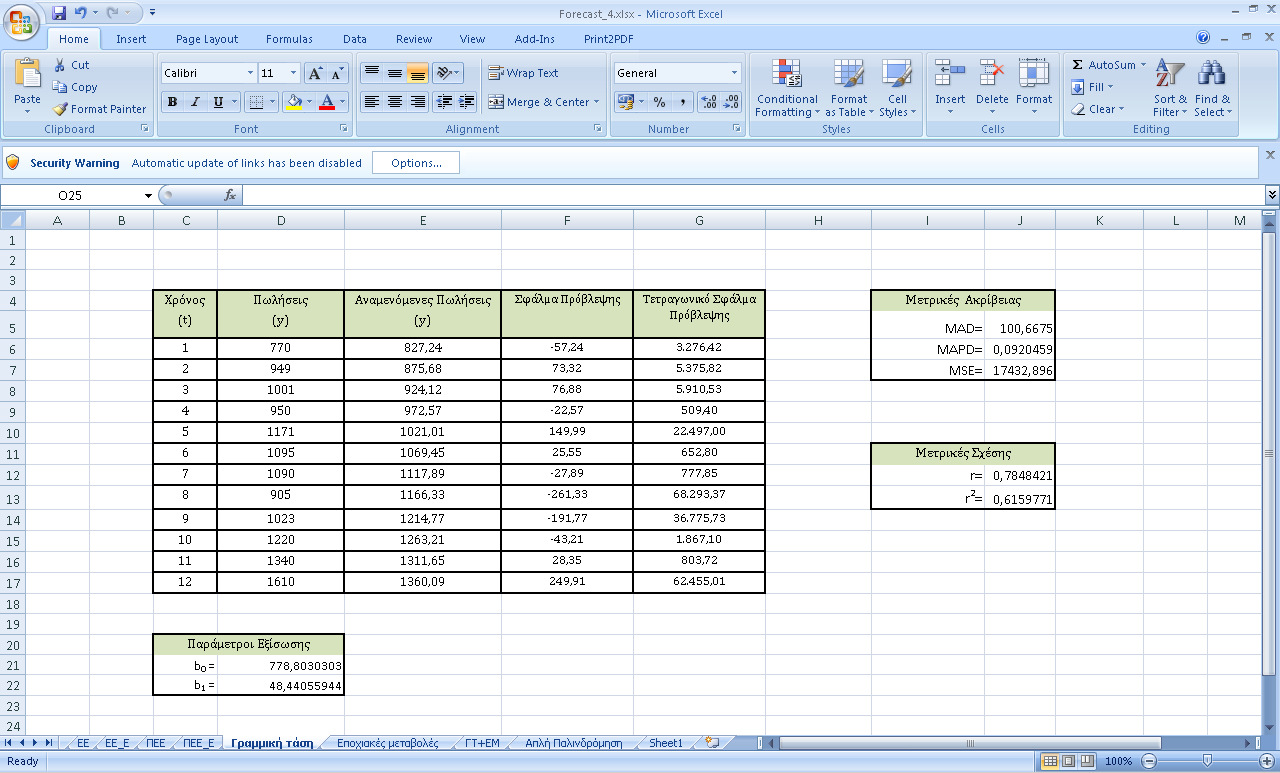Increase font size with Grow Font
This screenshot has width=1280, height=773.
point(315,73)
